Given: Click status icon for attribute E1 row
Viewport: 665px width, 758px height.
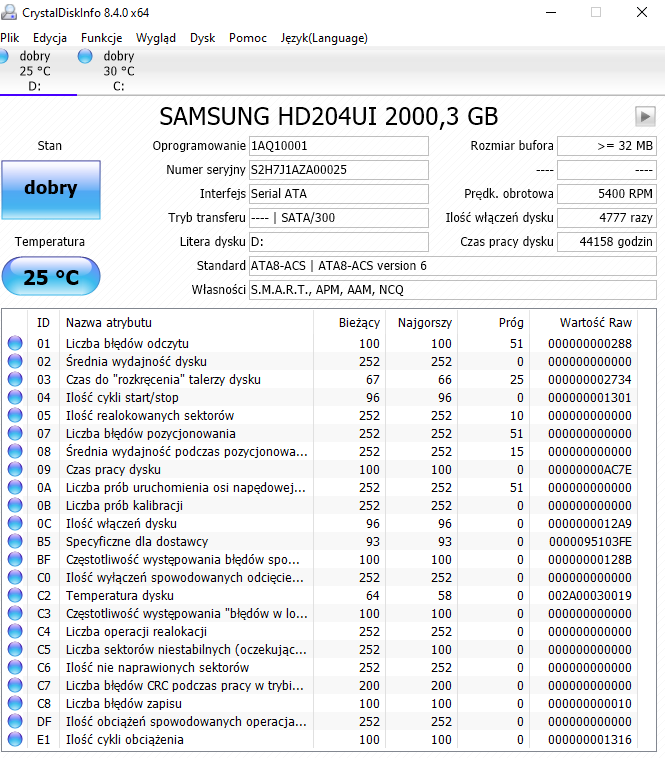Looking at the screenshot, I should pos(15,739).
